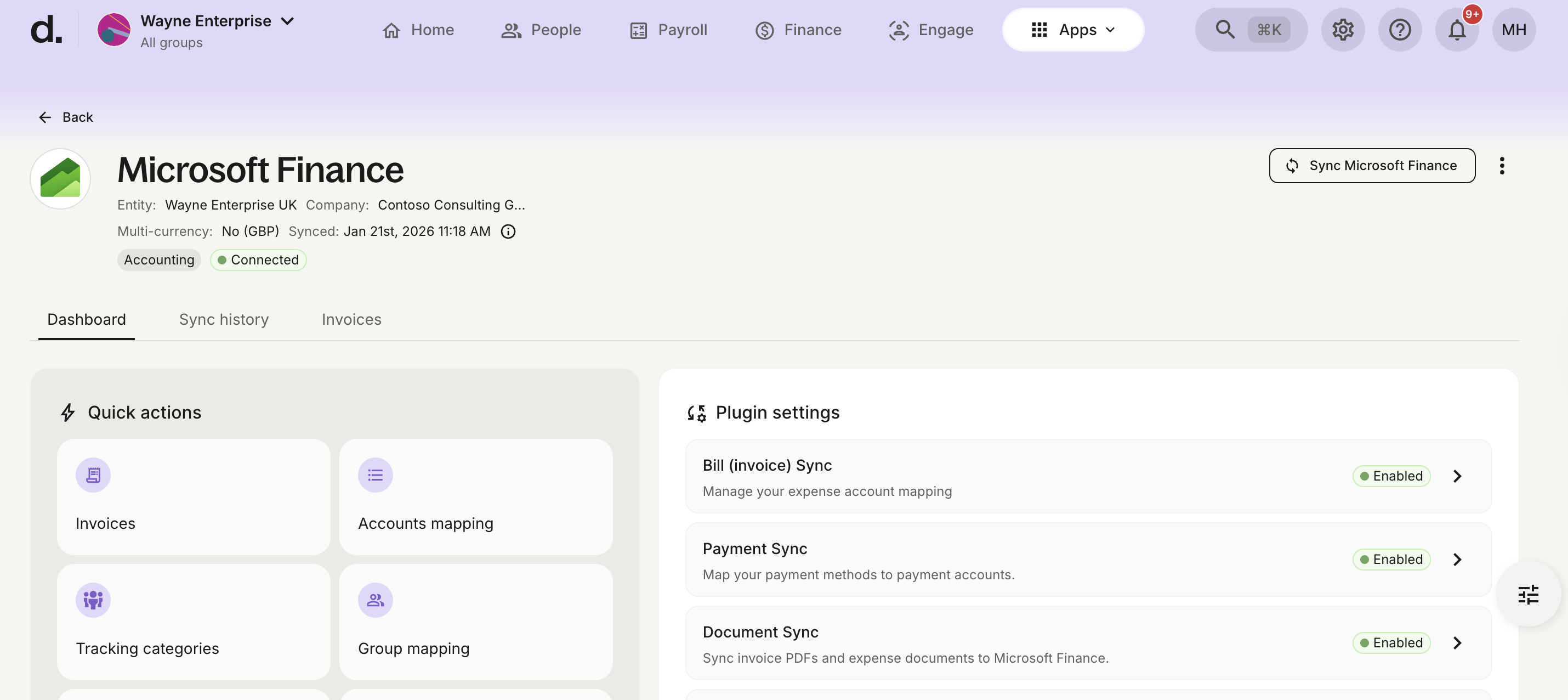
Task: Expand the Bill (invoice) Sync settings chevron
Action: click(1457, 476)
